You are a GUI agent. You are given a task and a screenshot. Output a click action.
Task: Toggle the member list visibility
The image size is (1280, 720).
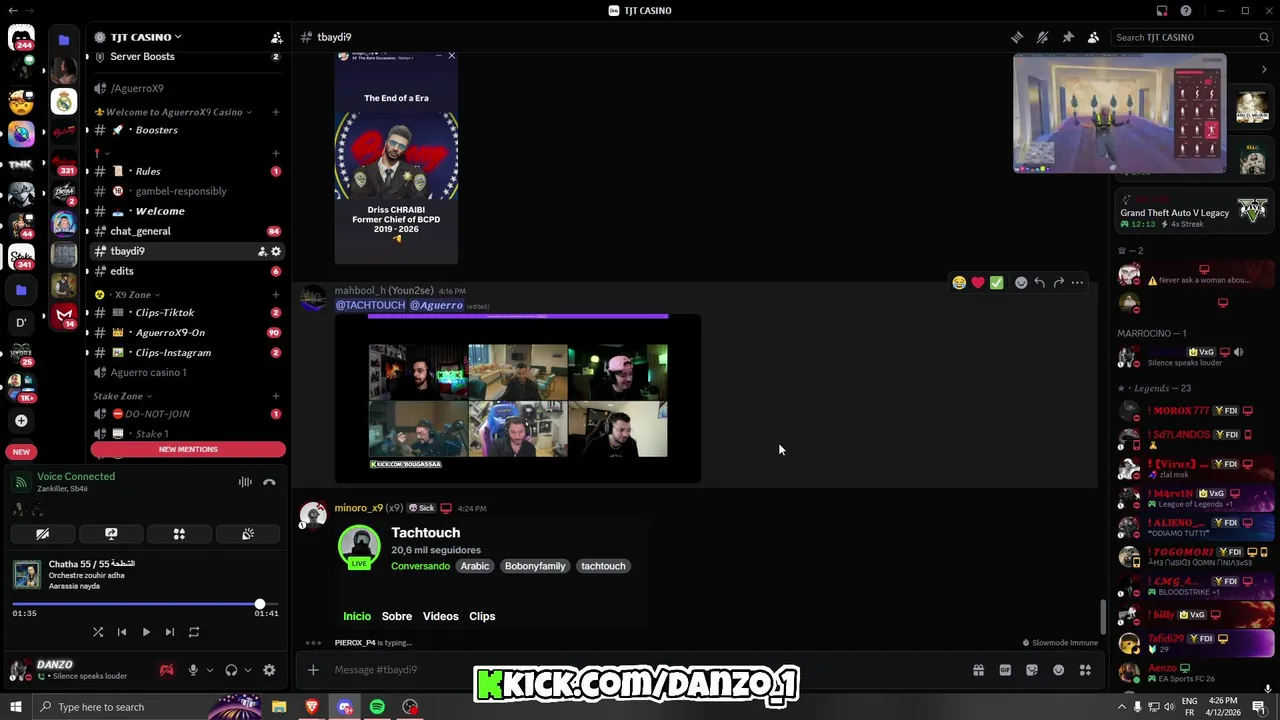pyautogui.click(x=1093, y=37)
